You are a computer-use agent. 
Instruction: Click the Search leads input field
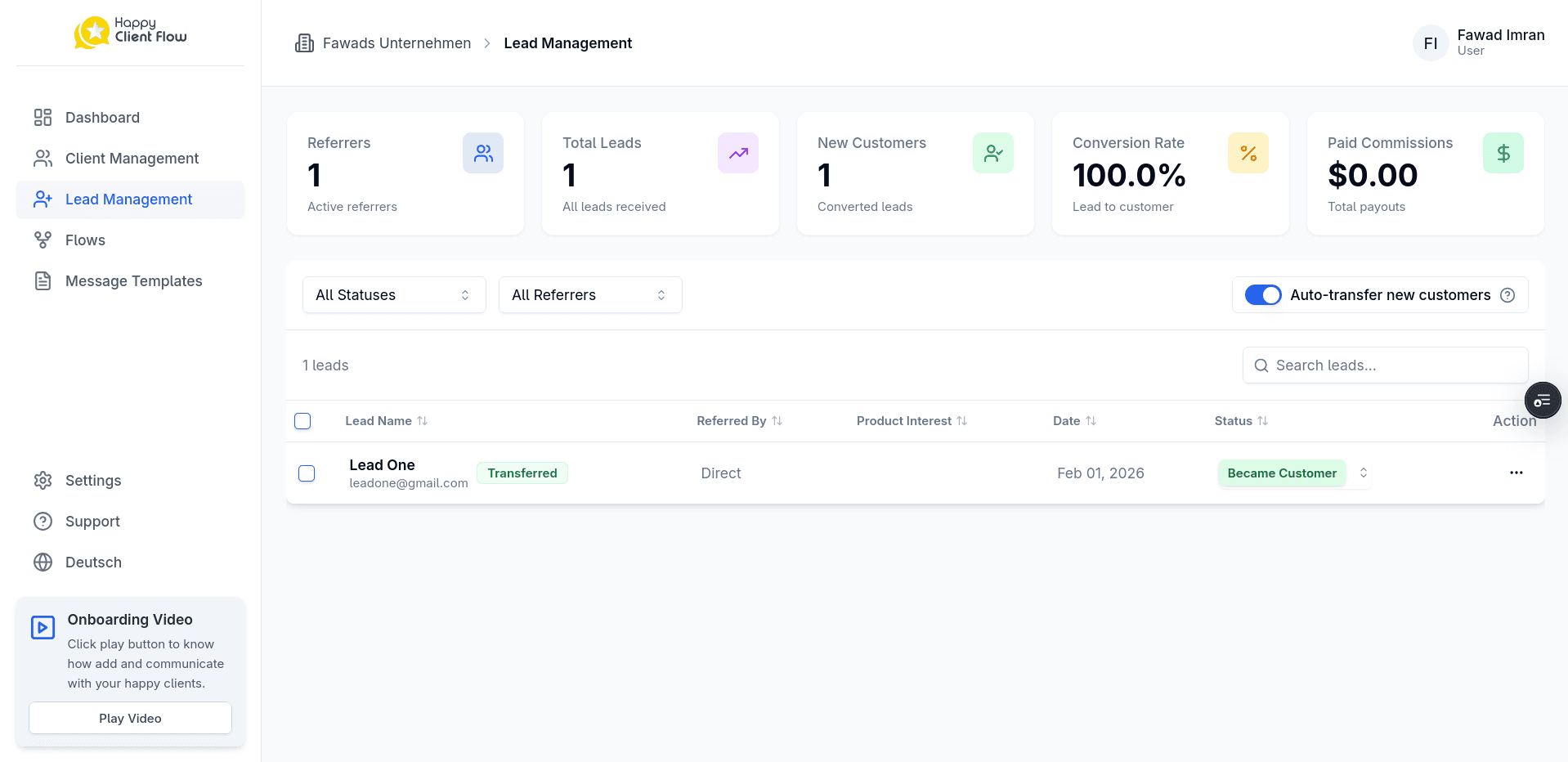click(x=1384, y=365)
